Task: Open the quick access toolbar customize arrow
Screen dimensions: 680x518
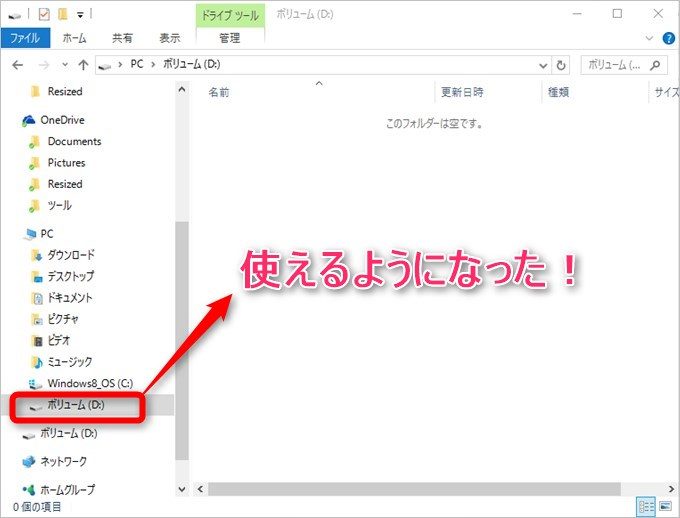Action: click(80, 15)
